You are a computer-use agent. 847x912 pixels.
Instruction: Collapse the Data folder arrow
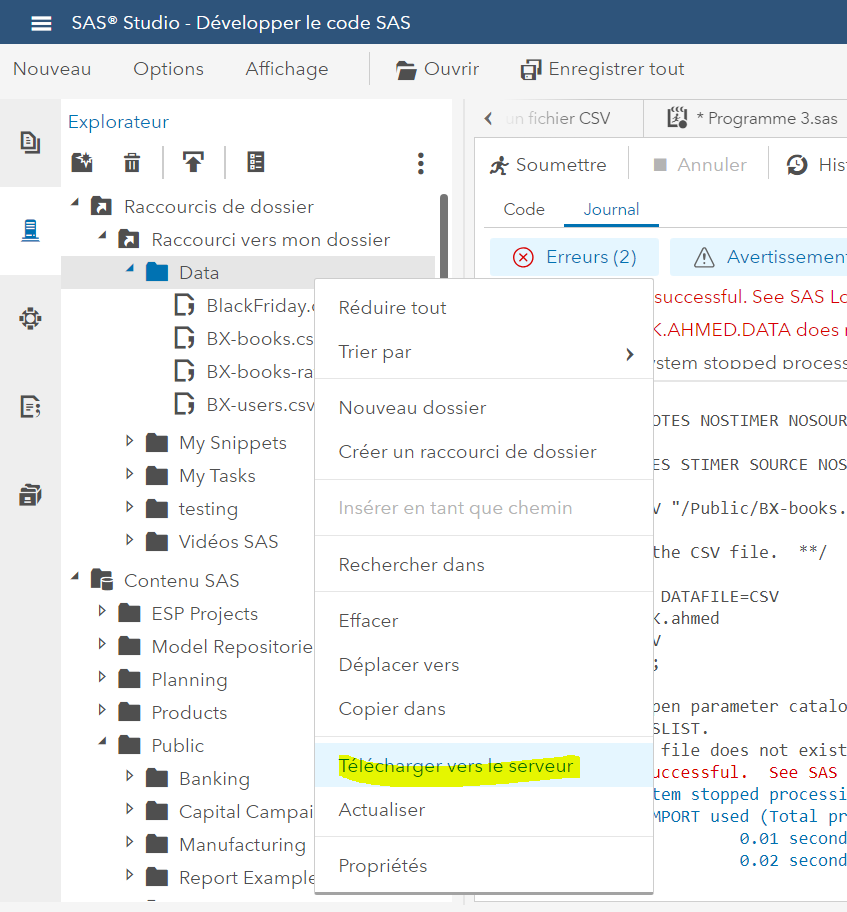[x=130, y=269]
